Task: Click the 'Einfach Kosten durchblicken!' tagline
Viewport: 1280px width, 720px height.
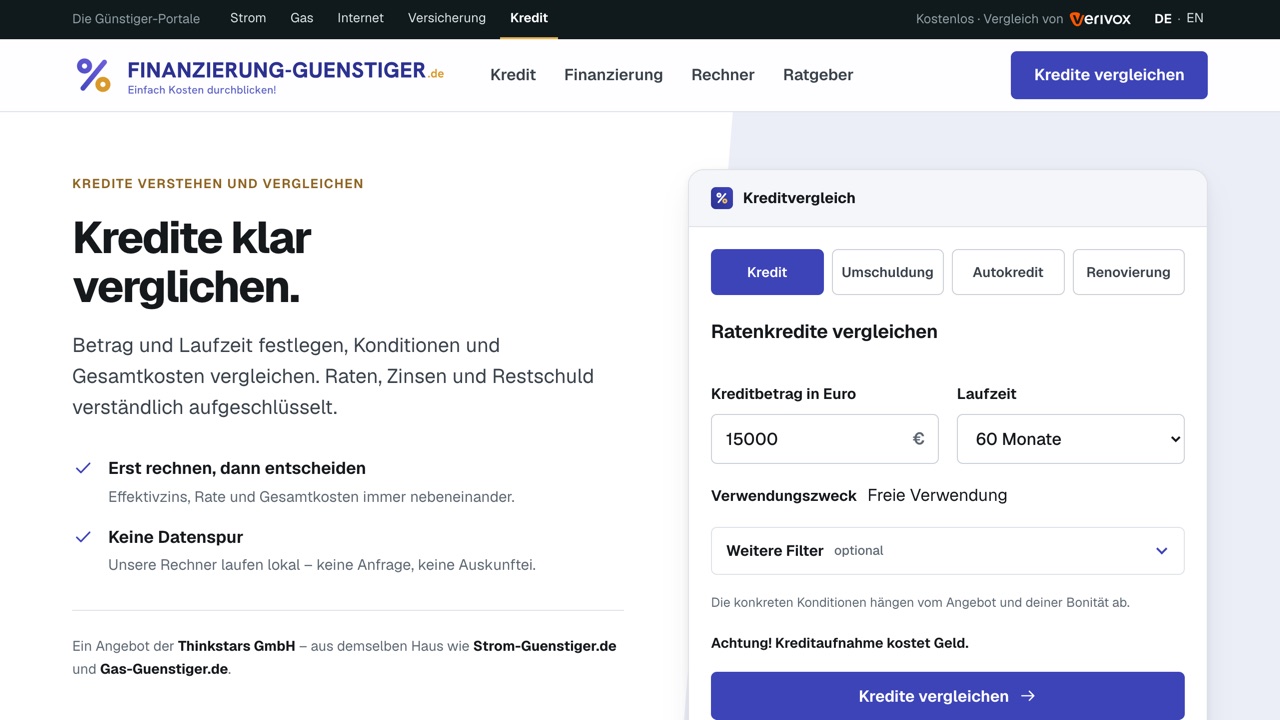Action: 202,90
